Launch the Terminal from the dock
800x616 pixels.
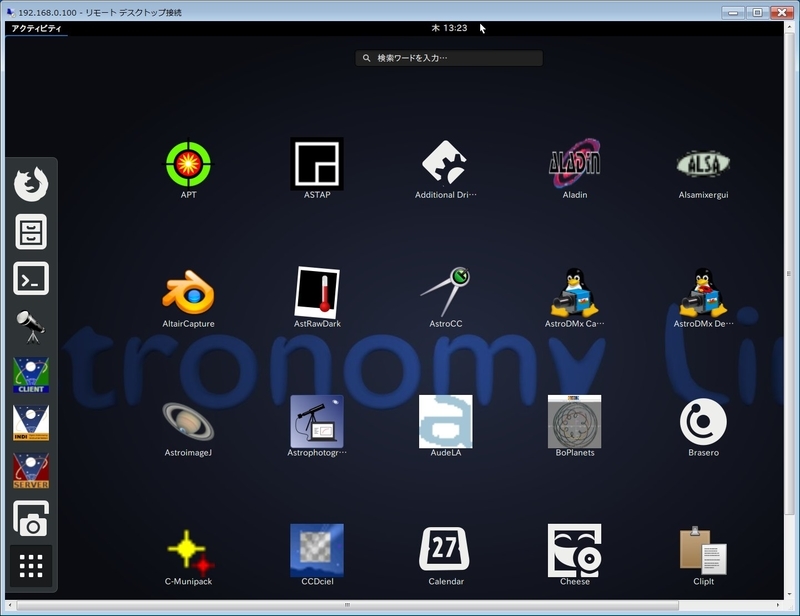[x=32, y=281]
